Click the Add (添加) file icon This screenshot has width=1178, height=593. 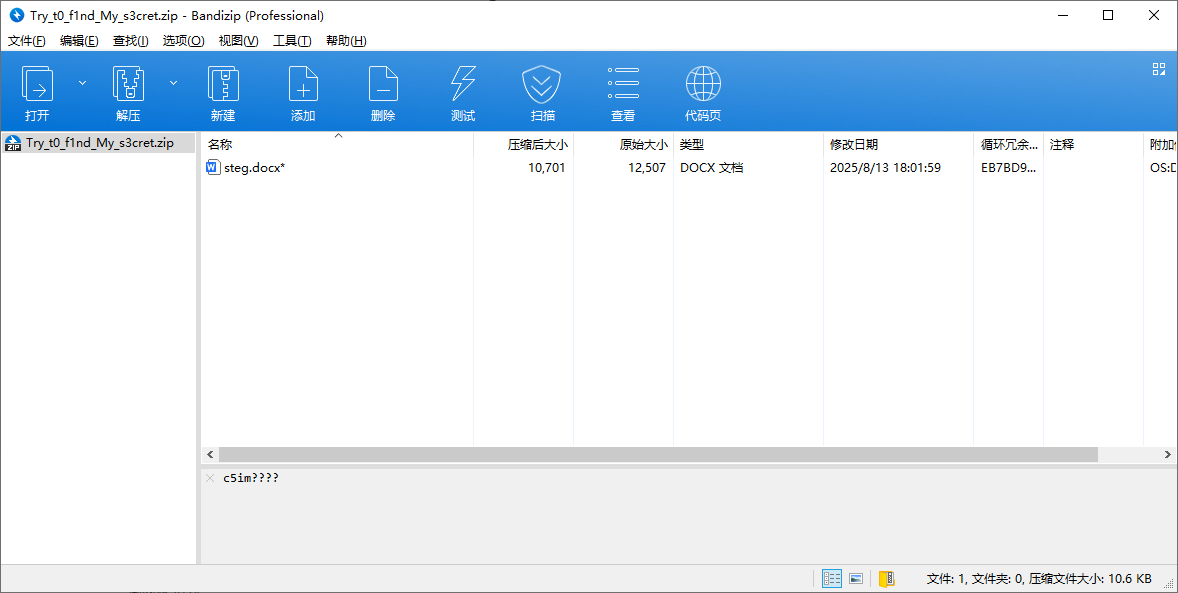pyautogui.click(x=304, y=83)
